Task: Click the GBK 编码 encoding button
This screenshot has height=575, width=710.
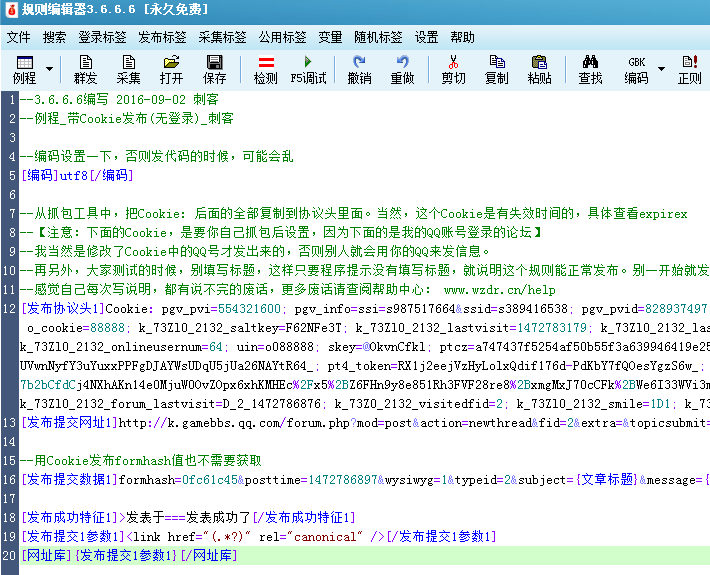Action: tap(636, 70)
